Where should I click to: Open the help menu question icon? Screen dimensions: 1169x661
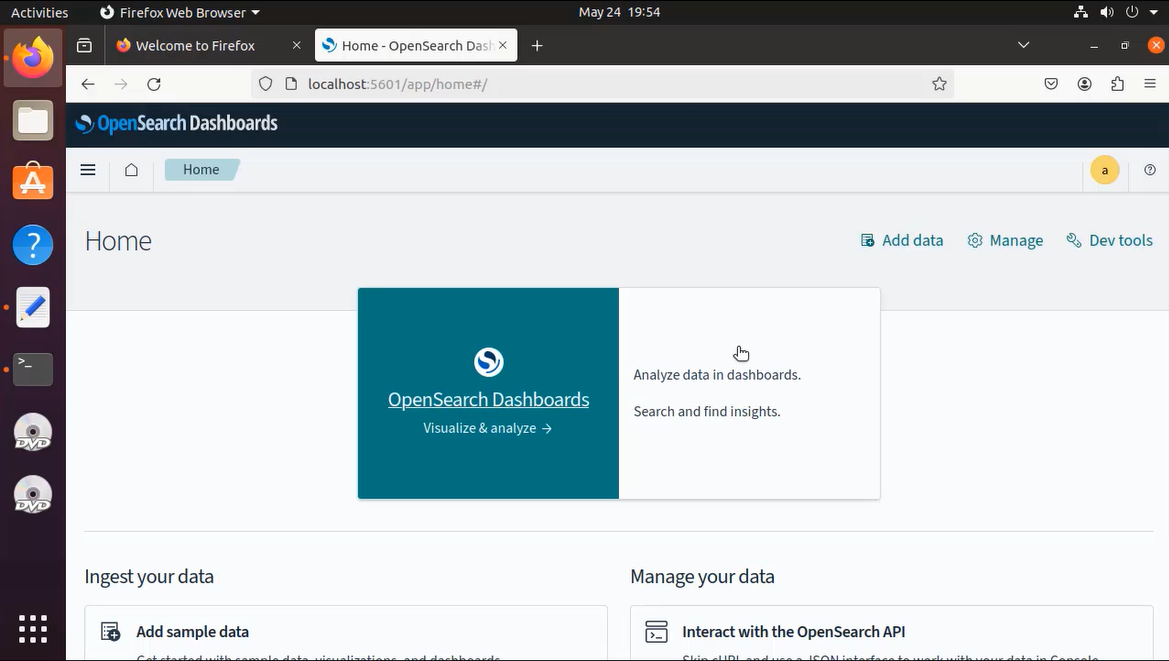[x=1150, y=170]
